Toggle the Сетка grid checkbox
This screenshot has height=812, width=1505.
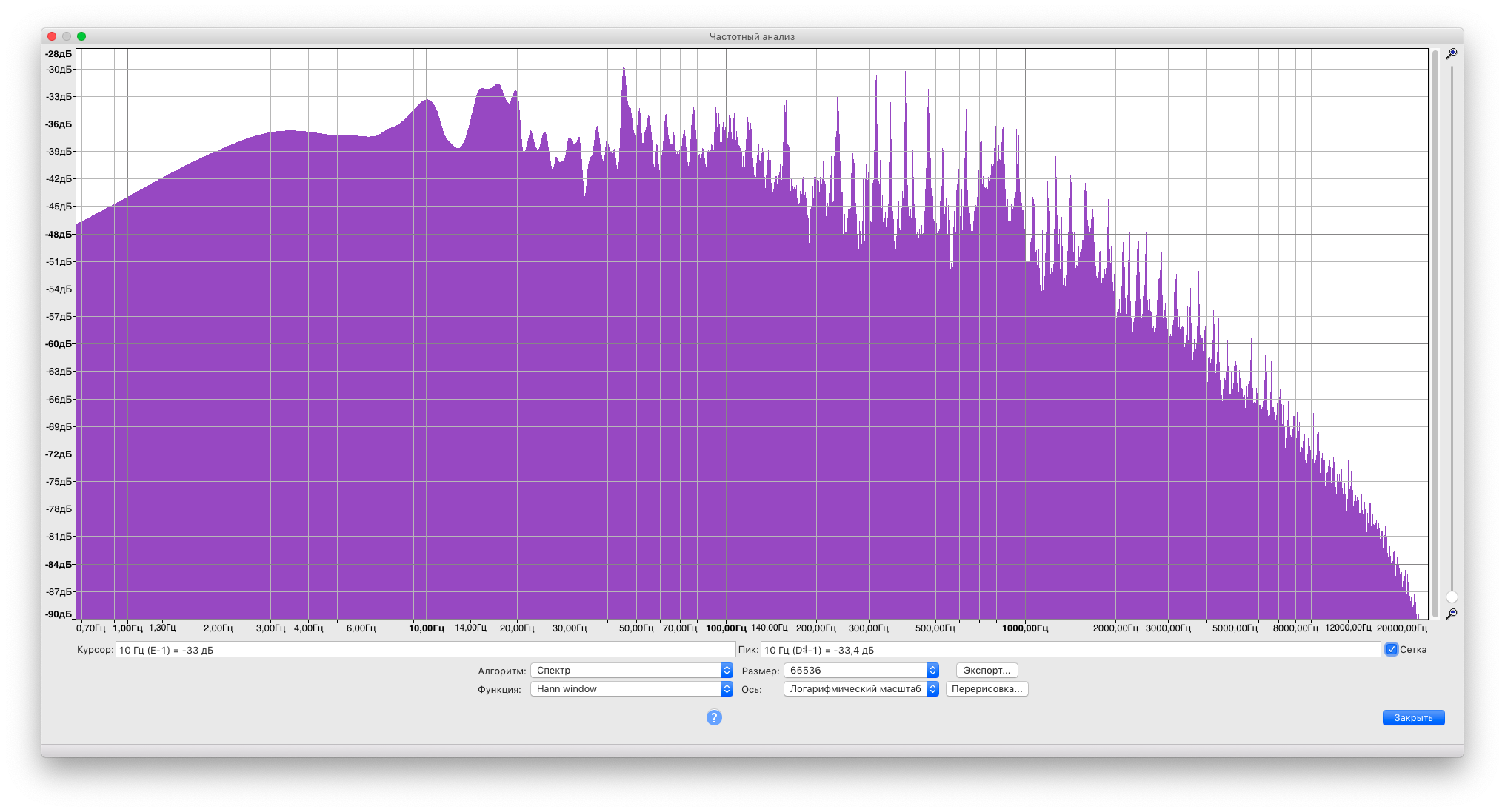(x=1391, y=649)
